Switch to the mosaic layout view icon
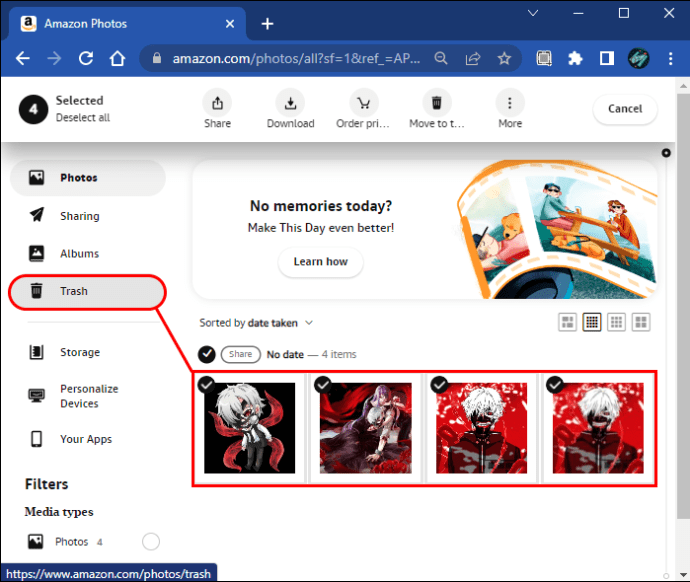The width and height of the screenshot is (690, 582). pos(567,322)
